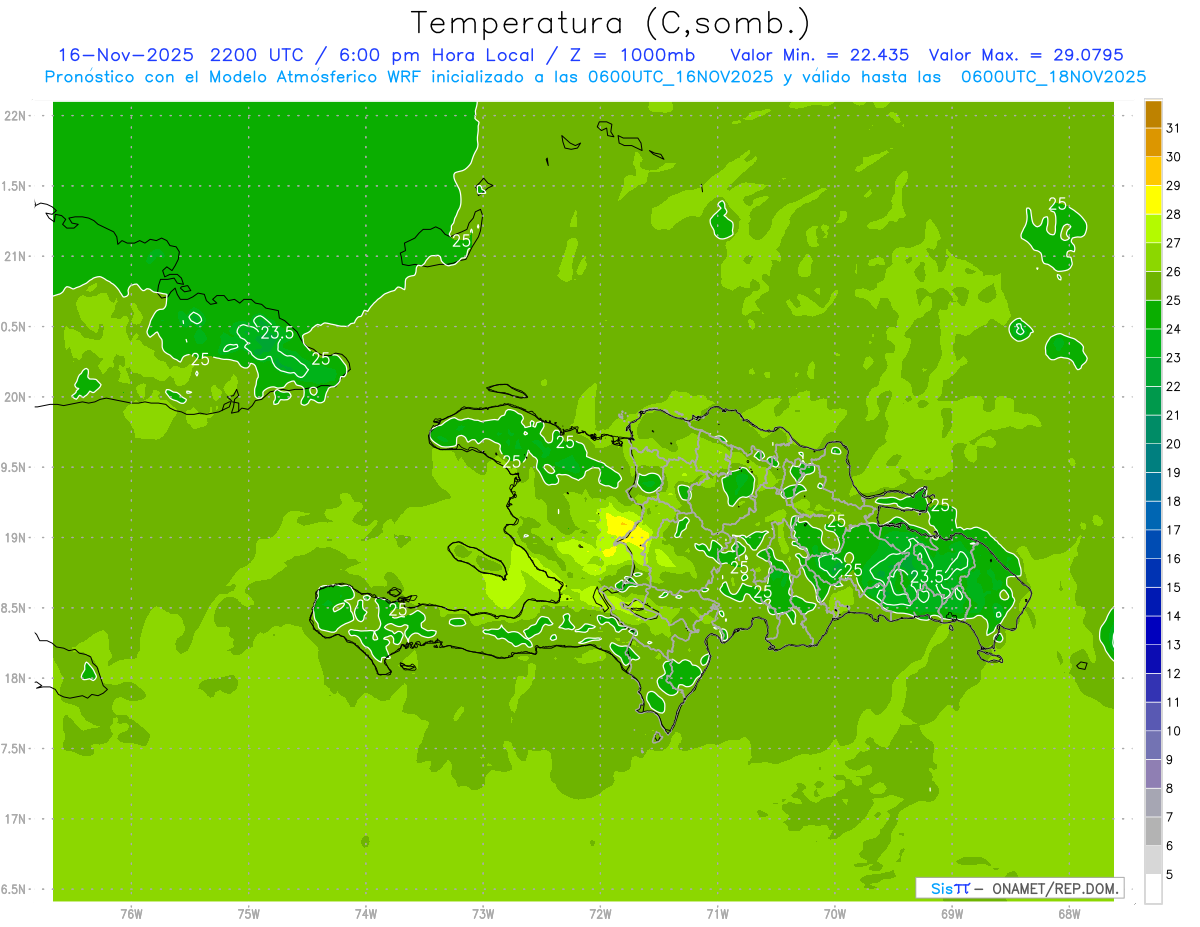The image size is (1200, 927).
Task: Click the legend value "12"
Action: click(1174, 674)
